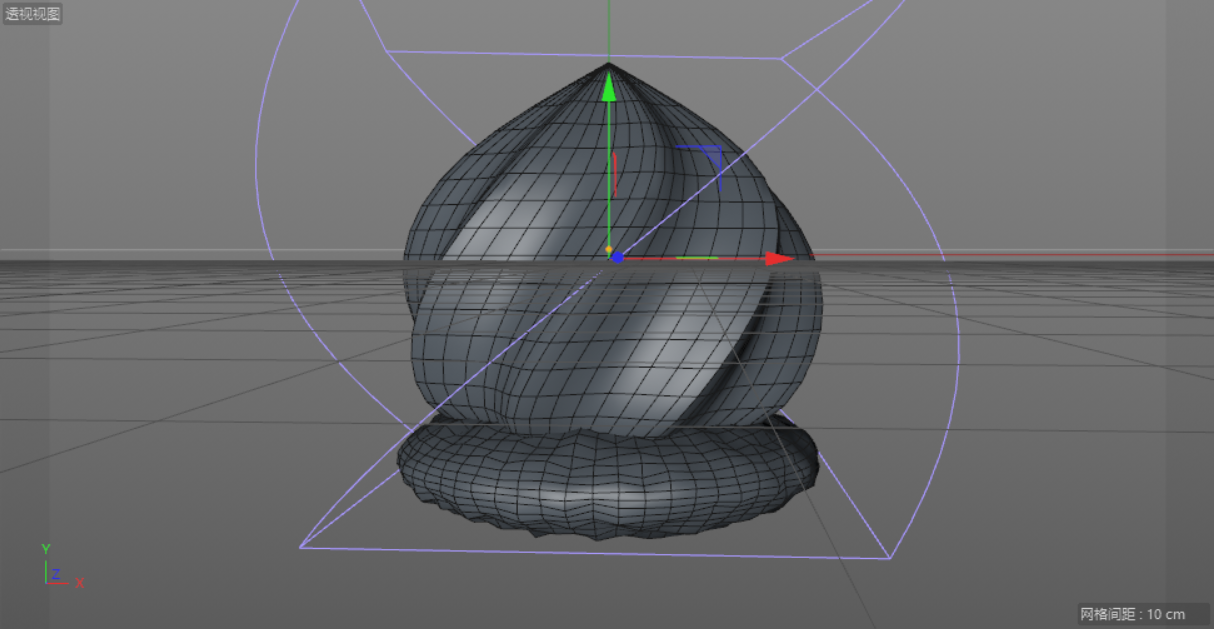Image resolution: width=1214 pixels, height=629 pixels.
Task: Click the red world X-axis line right of the model
Action: (1000, 255)
